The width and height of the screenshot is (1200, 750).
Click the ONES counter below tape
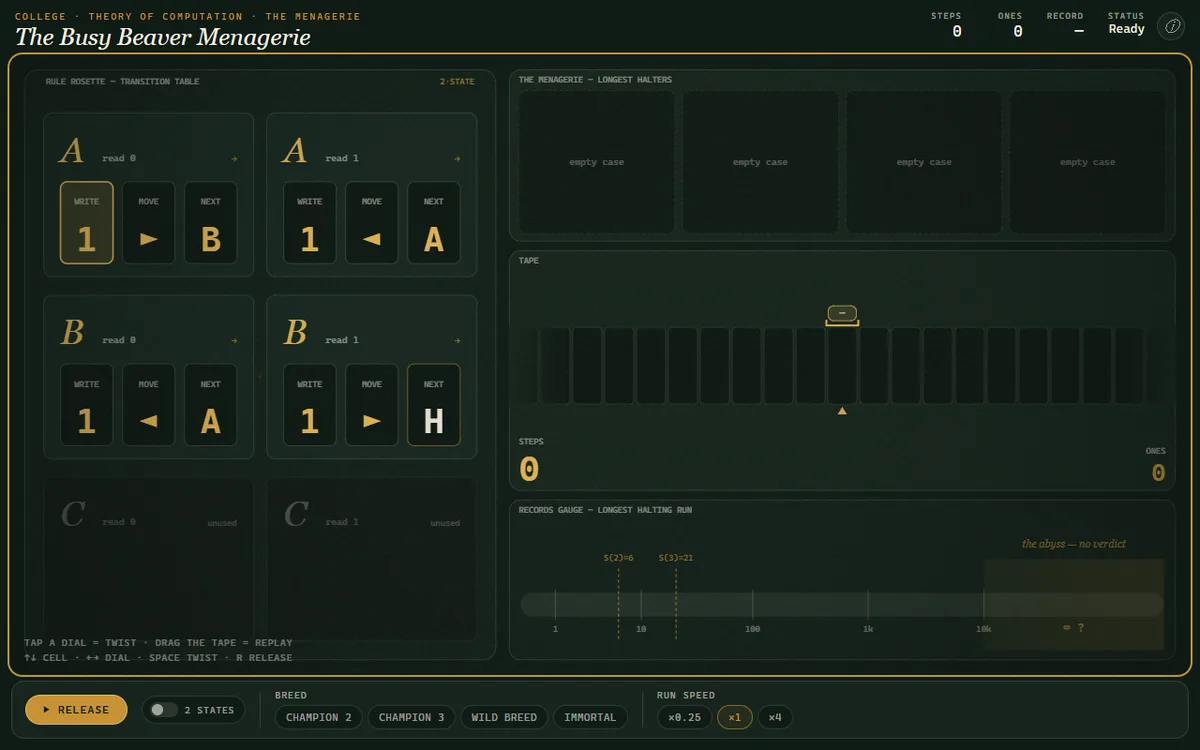pos(1158,473)
